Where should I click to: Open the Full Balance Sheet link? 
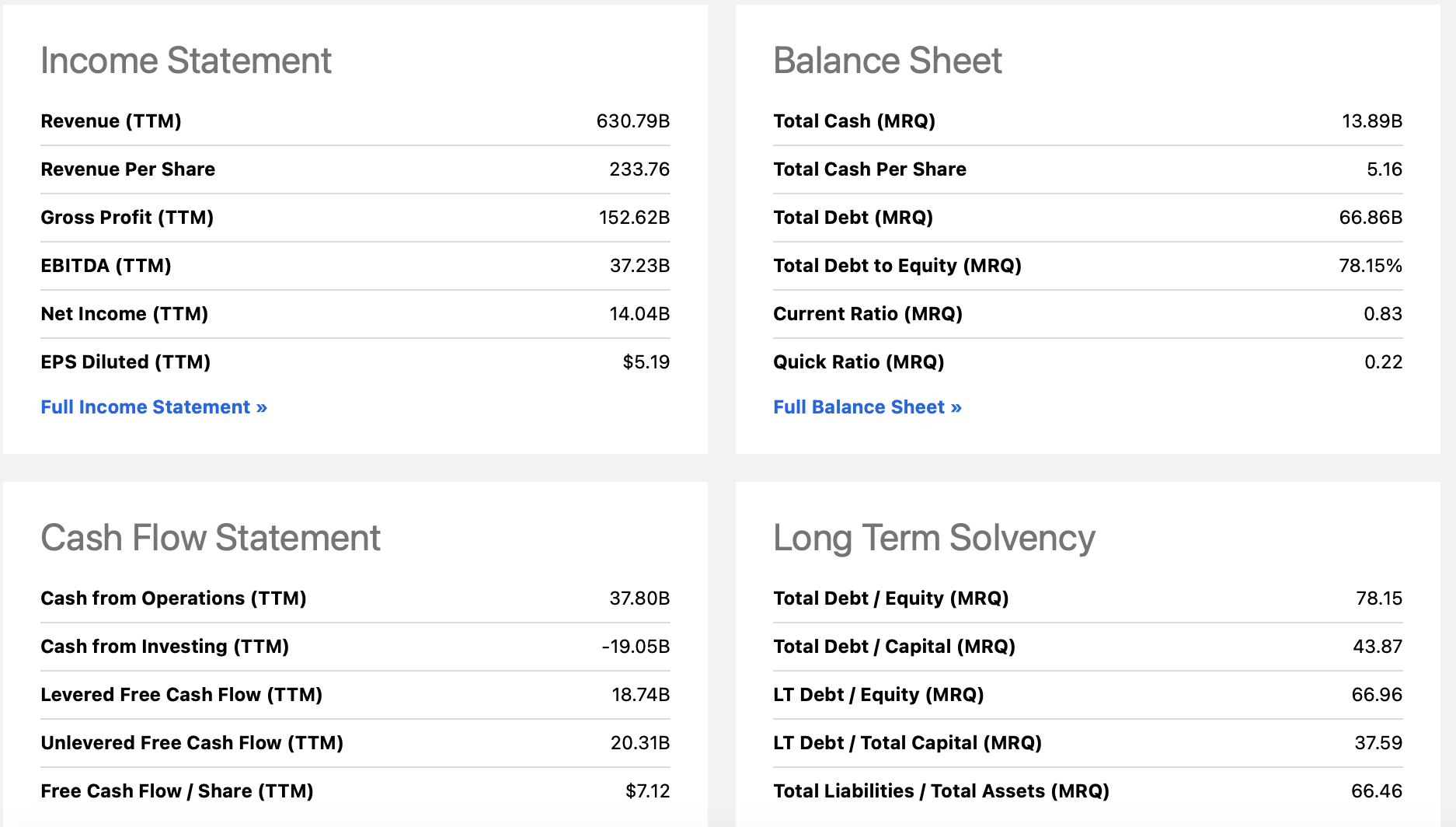coord(867,407)
